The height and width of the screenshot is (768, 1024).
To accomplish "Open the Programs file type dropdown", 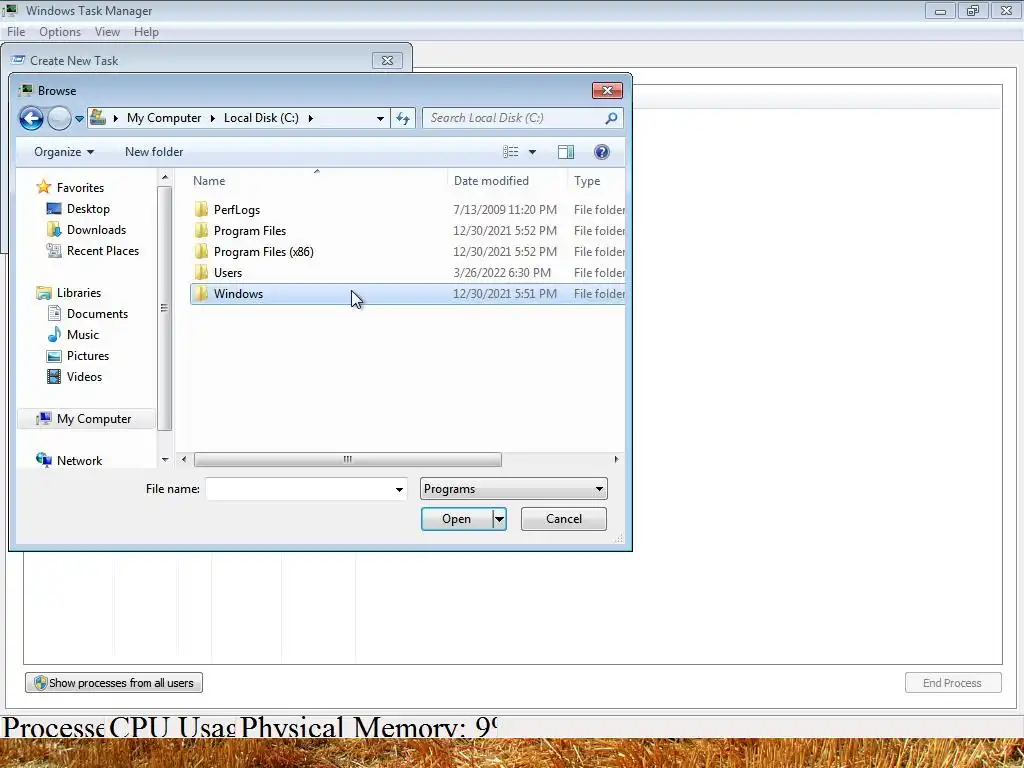I will point(513,489).
